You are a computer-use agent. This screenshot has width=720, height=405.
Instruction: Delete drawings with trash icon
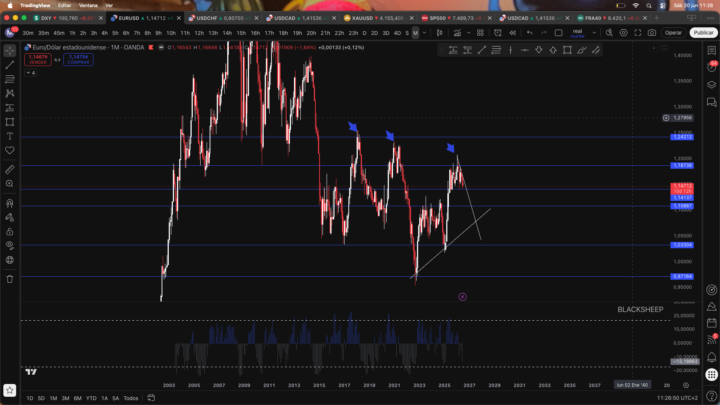click(x=10, y=279)
